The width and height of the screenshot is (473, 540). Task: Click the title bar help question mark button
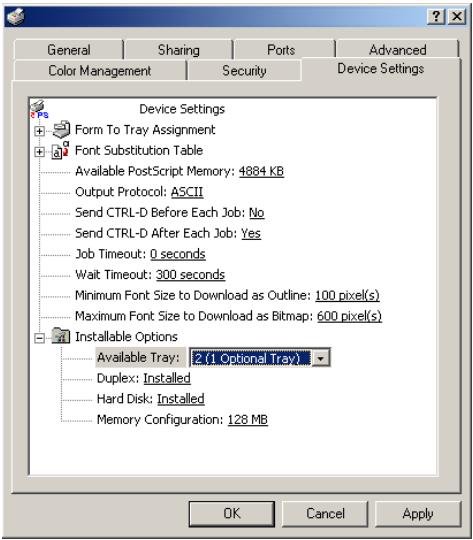436,16
